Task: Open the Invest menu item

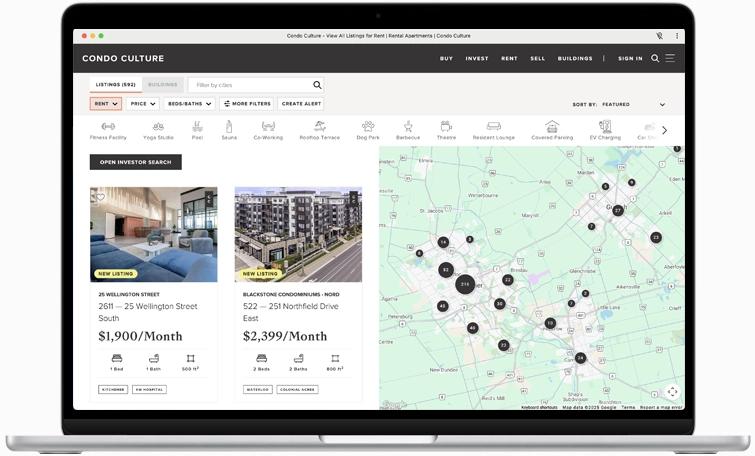Action: 477,59
